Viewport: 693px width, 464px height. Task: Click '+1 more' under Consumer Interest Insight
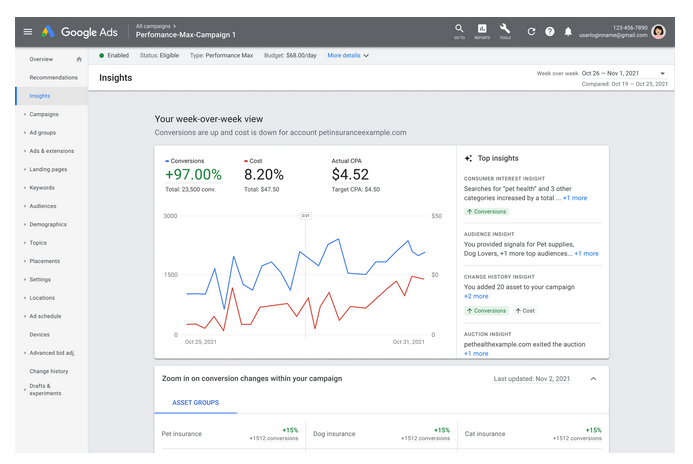point(575,198)
